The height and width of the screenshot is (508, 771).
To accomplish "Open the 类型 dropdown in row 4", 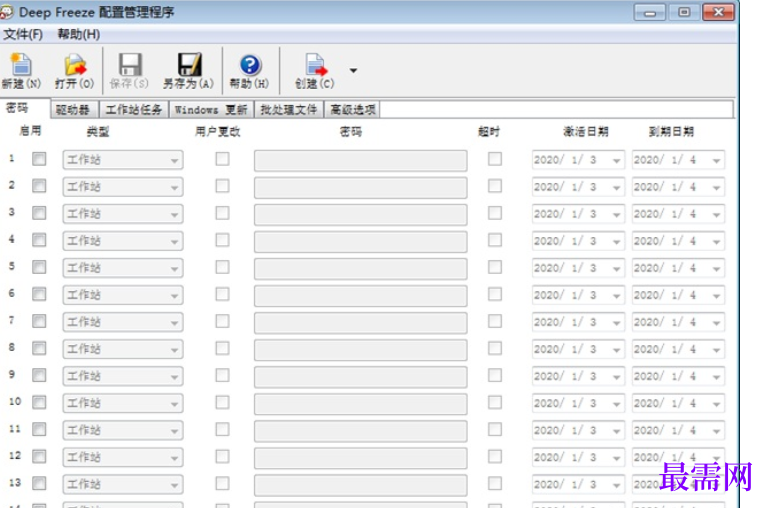I will tap(123, 241).
